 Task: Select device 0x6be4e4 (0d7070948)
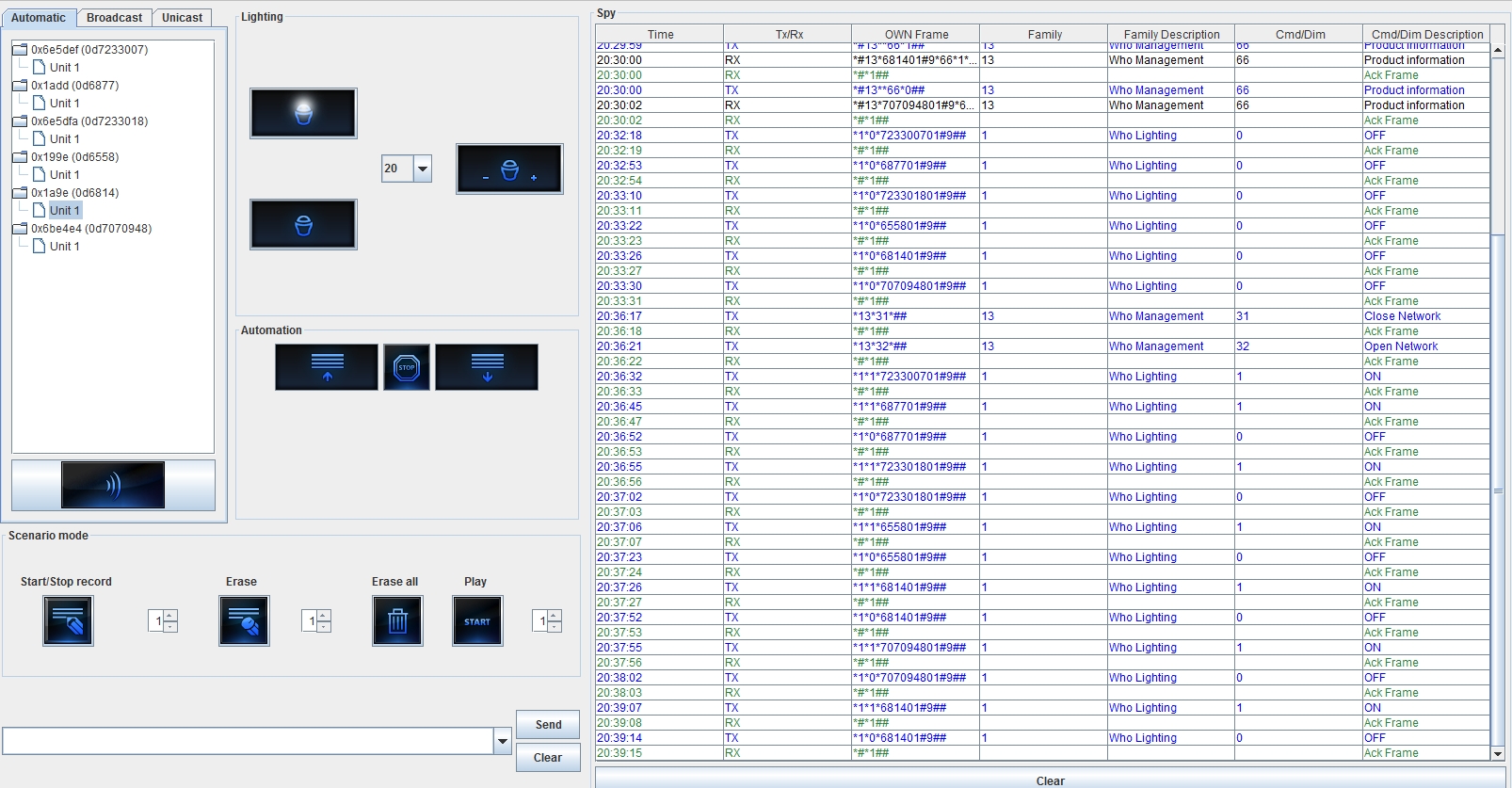pos(91,228)
